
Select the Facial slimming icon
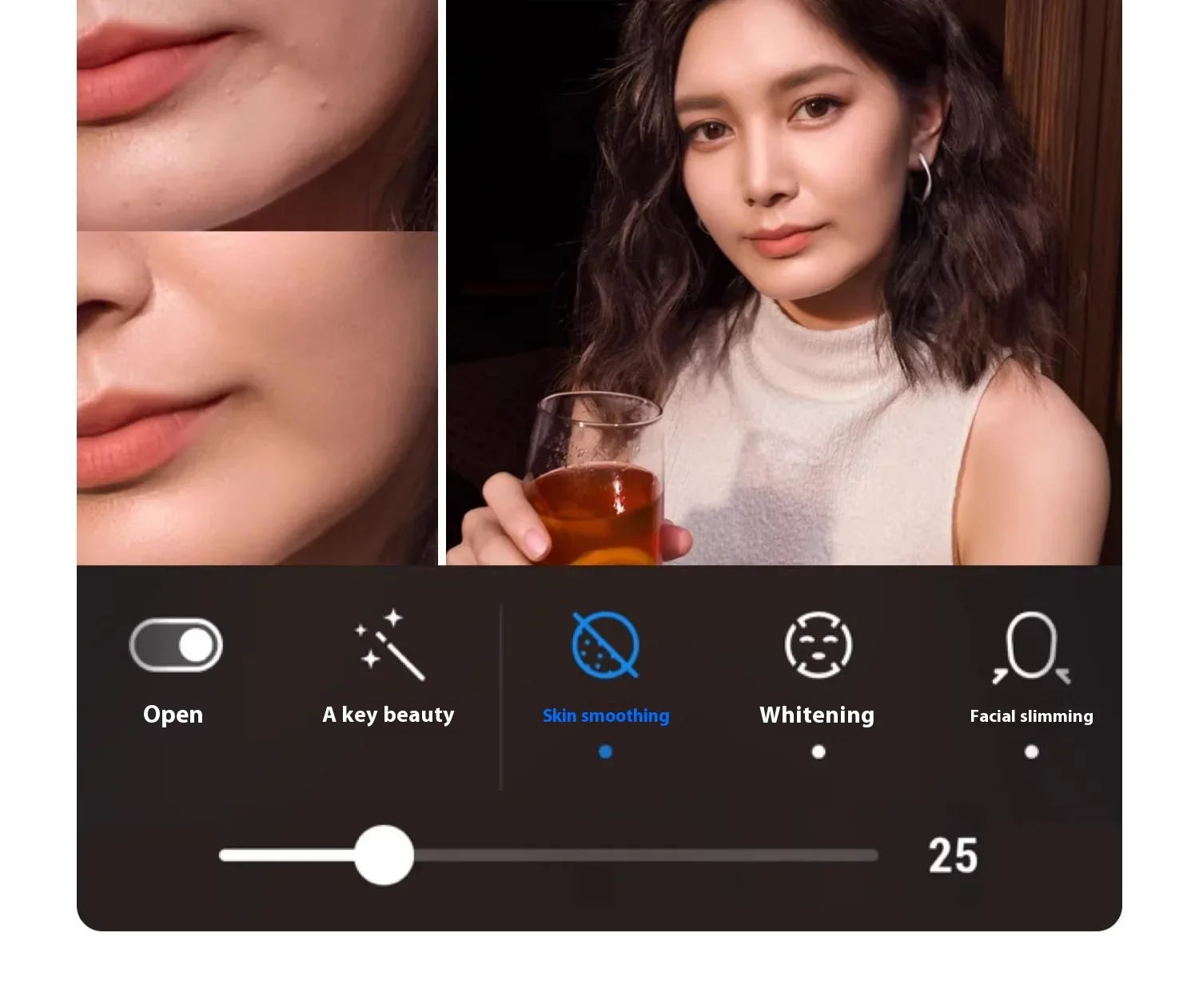1031,647
